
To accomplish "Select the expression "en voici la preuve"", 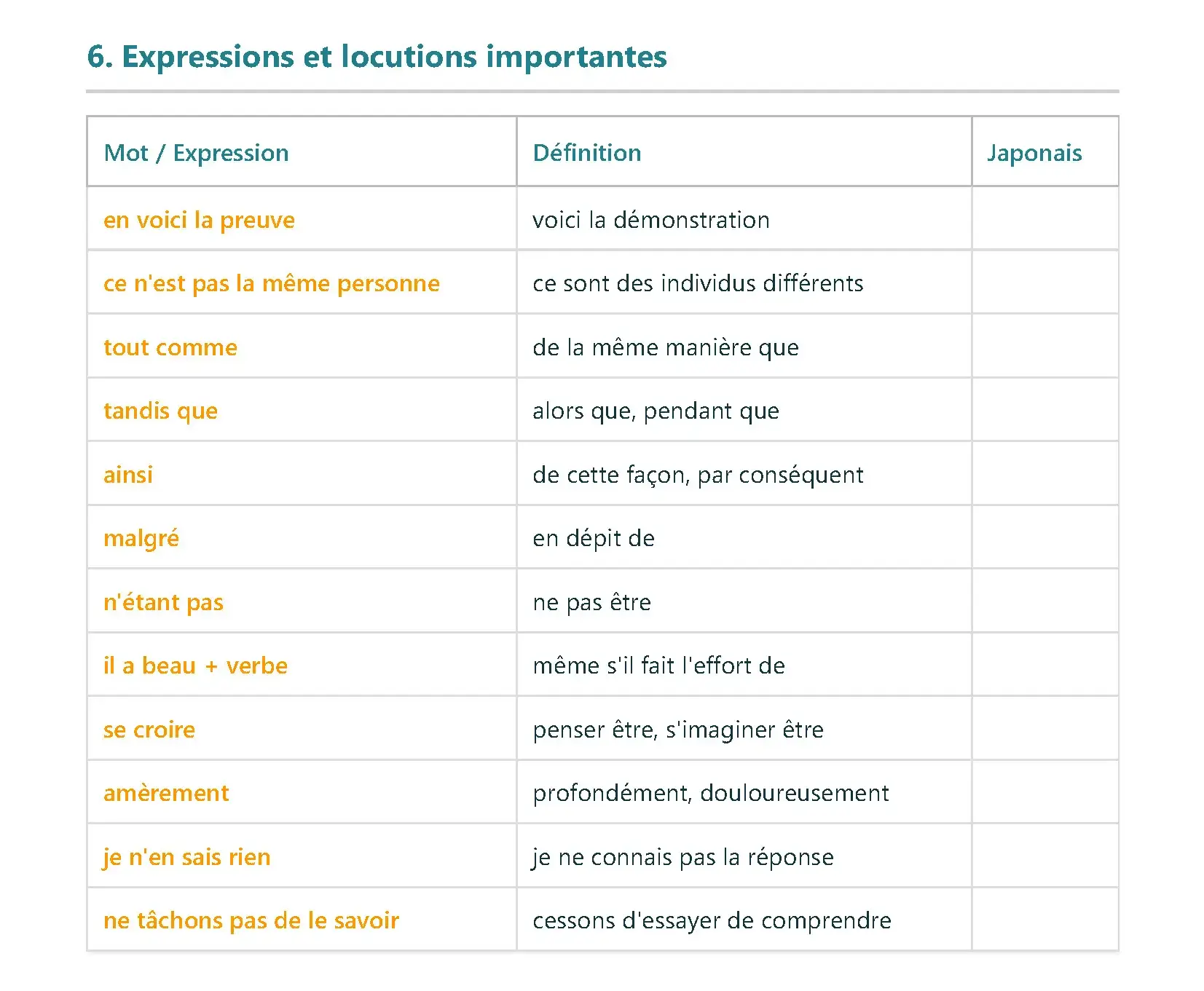I will 199,220.
